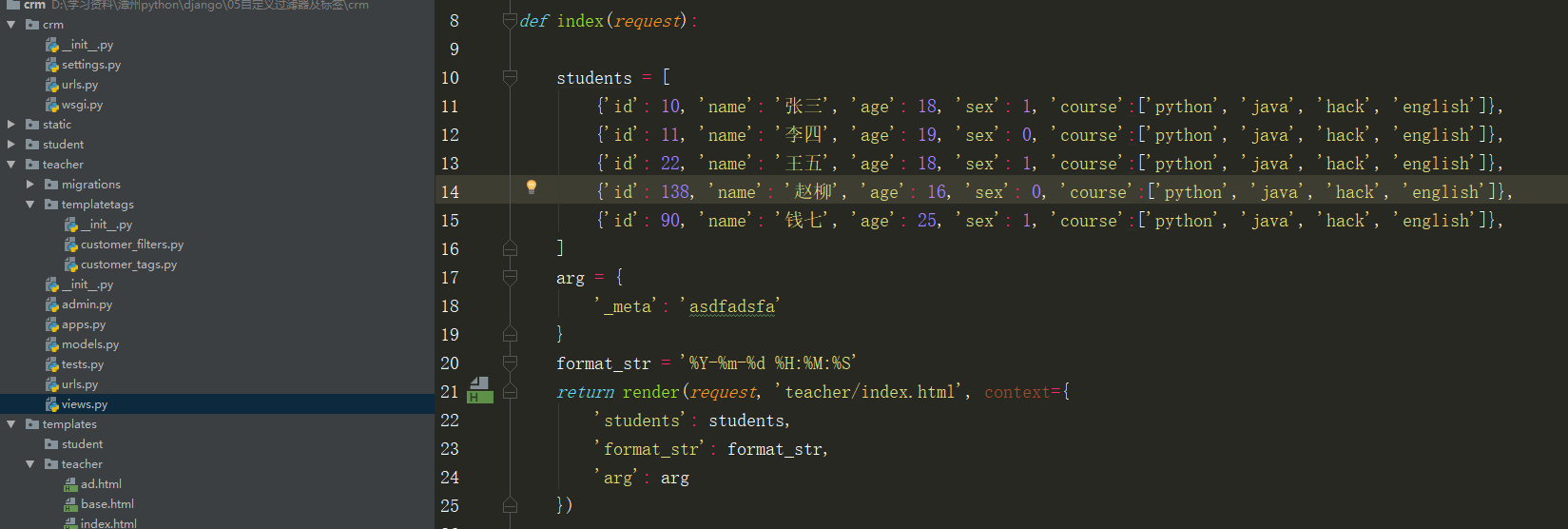Screen dimensions: 1568x529
Task: Click the settings.py Python file icon
Action: [x=52, y=65]
